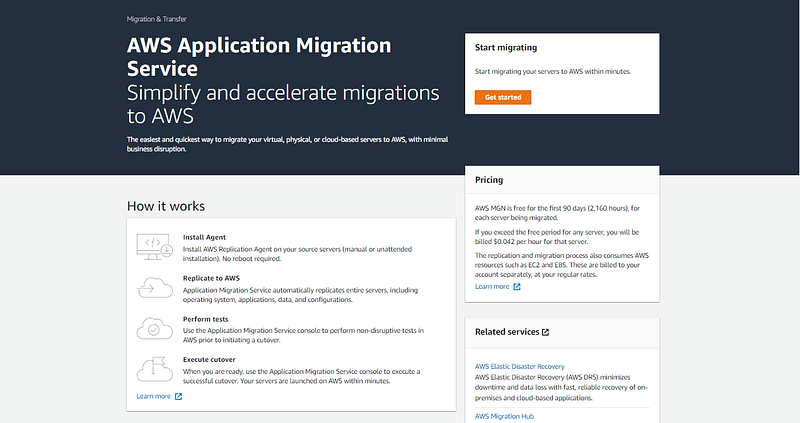This screenshot has width=800, height=423.
Task: Click the orange Get started button
Action: click(503, 97)
